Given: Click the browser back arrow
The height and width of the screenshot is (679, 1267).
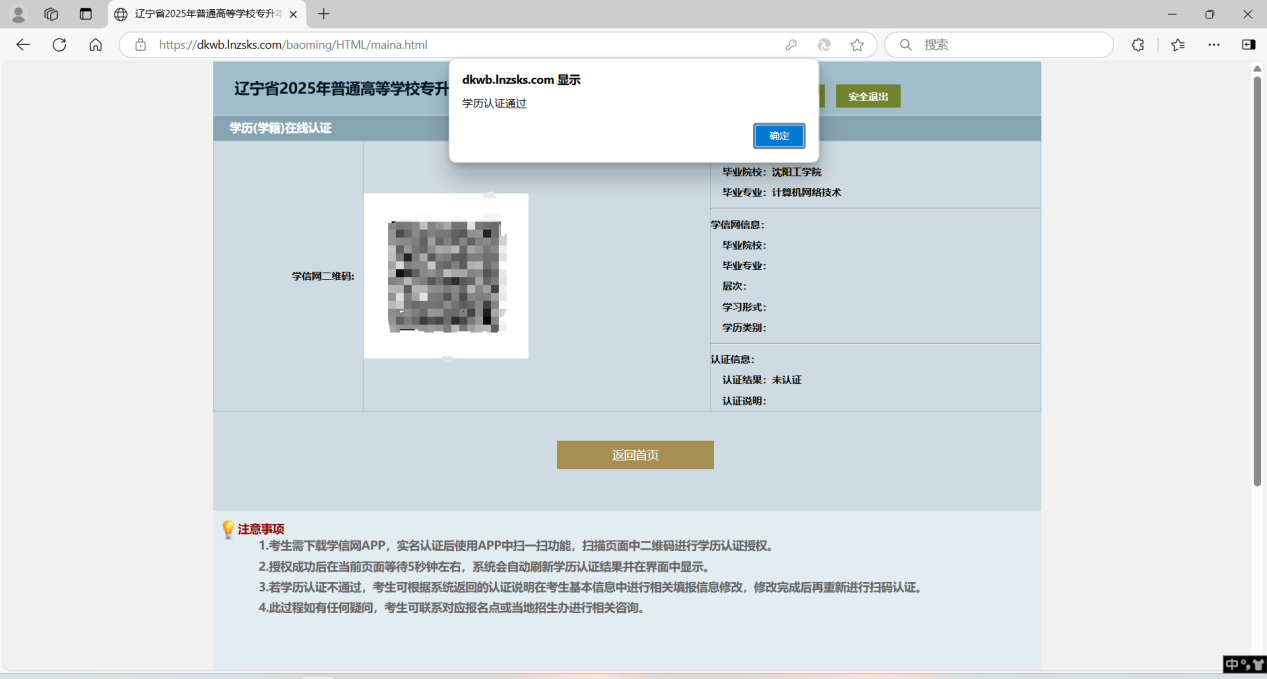Looking at the screenshot, I should [23, 45].
